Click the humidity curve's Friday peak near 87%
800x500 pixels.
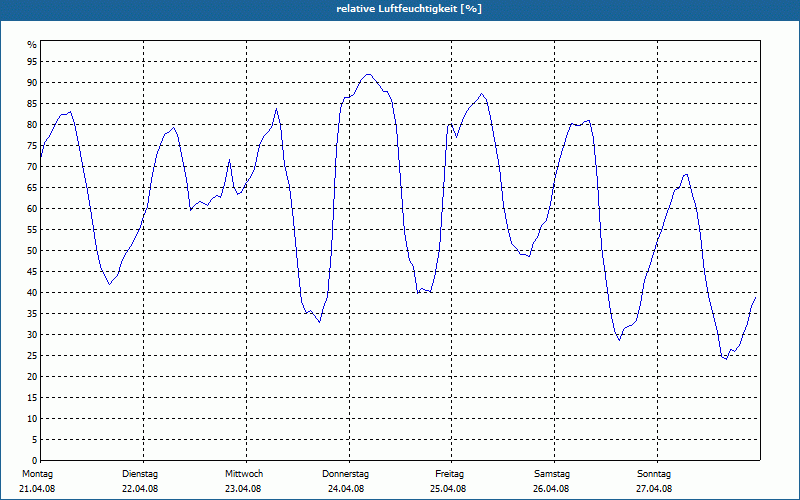coord(481,94)
